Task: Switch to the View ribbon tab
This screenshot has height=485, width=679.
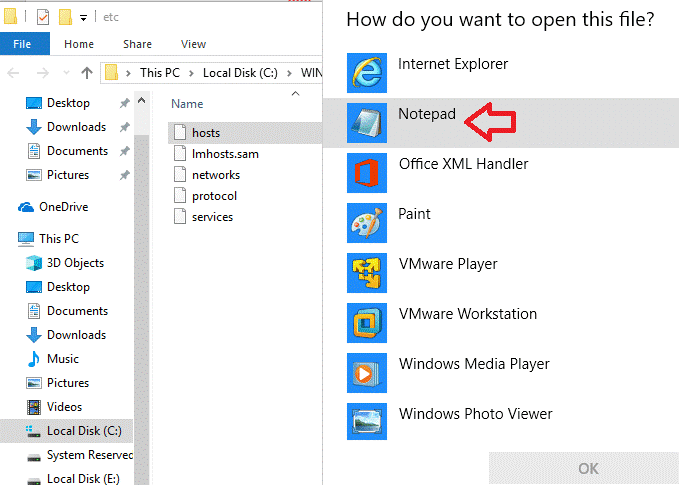Action: [193, 44]
